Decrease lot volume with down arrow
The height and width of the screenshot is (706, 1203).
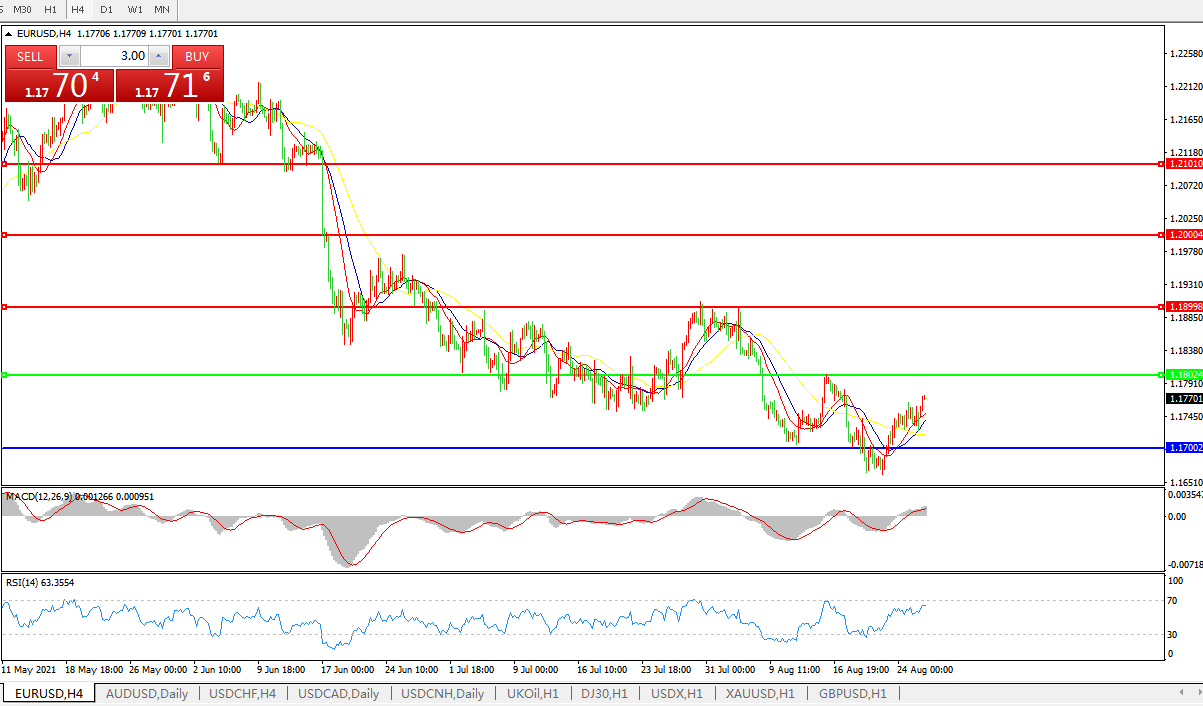69,56
